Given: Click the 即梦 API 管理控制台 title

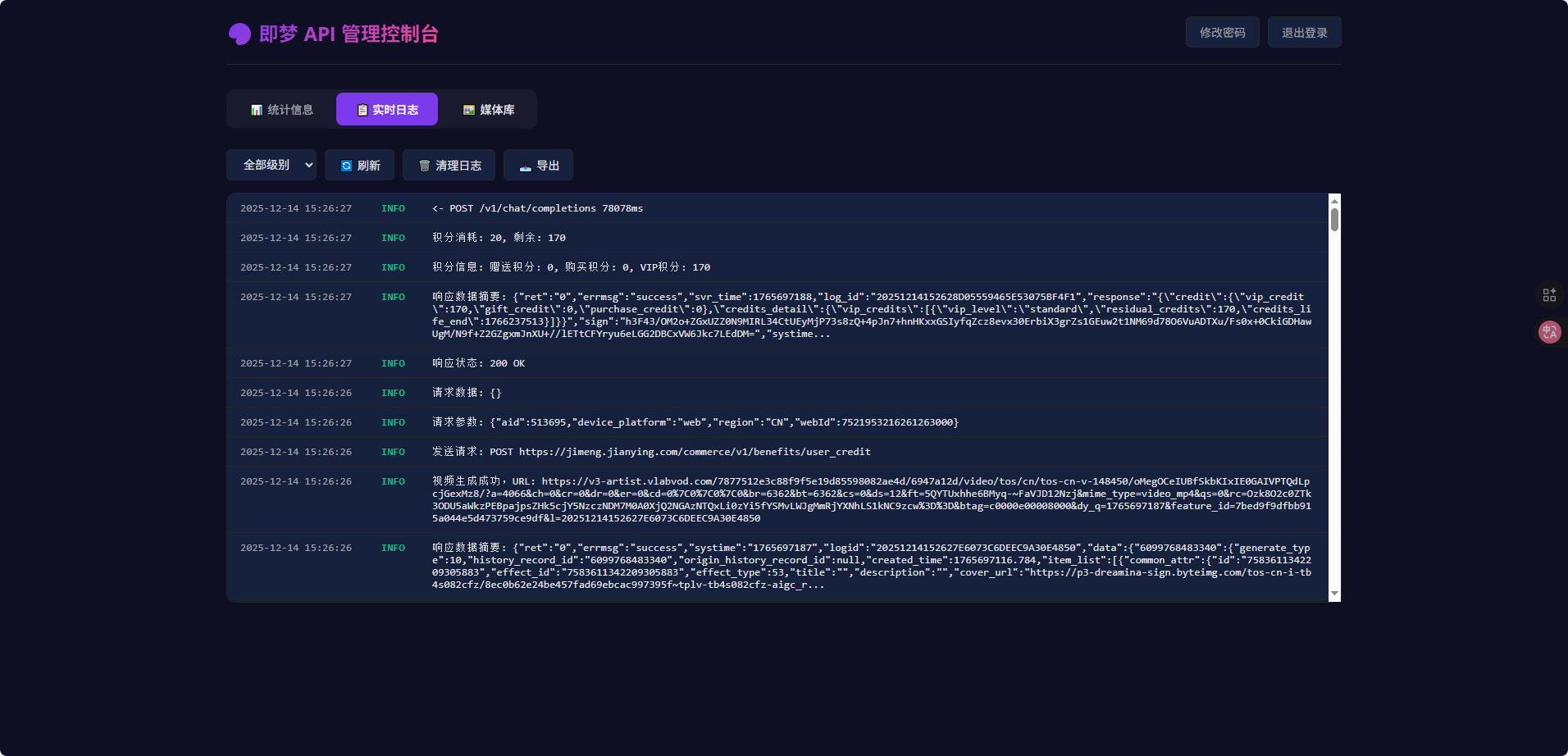Looking at the screenshot, I should (349, 34).
